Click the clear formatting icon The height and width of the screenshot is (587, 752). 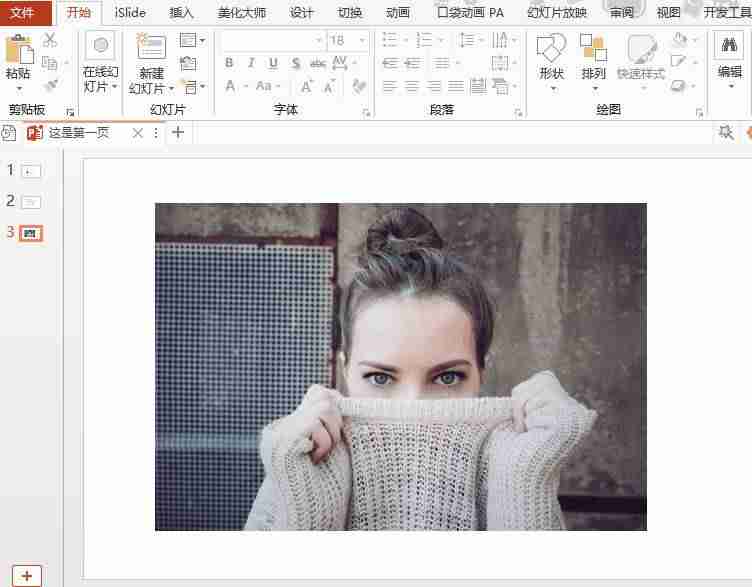pyautogui.click(x=359, y=86)
